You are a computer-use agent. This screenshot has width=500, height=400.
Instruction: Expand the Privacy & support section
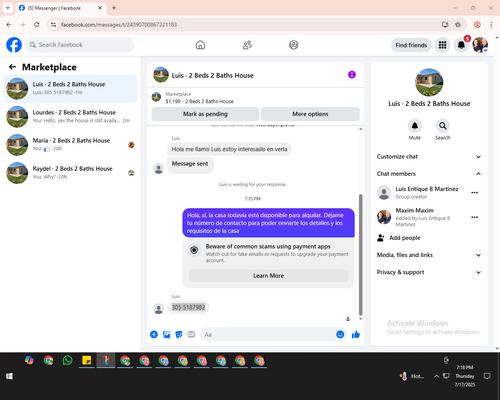pyautogui.click(x=429, y=272)
